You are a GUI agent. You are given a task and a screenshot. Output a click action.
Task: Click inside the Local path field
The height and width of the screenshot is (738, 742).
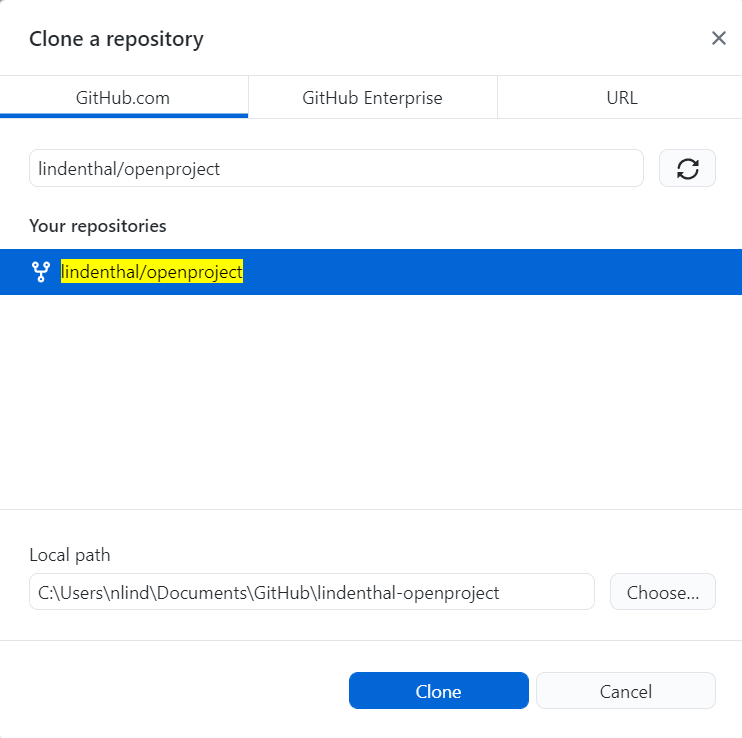click(x=311, y=592)
